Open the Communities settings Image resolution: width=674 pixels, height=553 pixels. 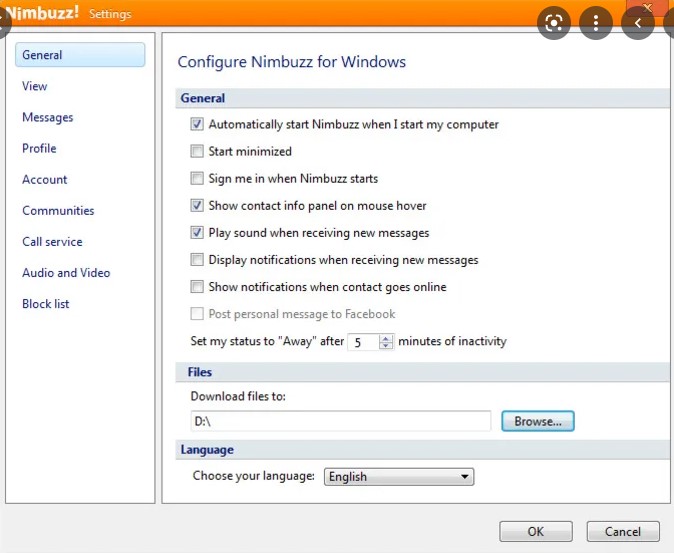(58, 211)
